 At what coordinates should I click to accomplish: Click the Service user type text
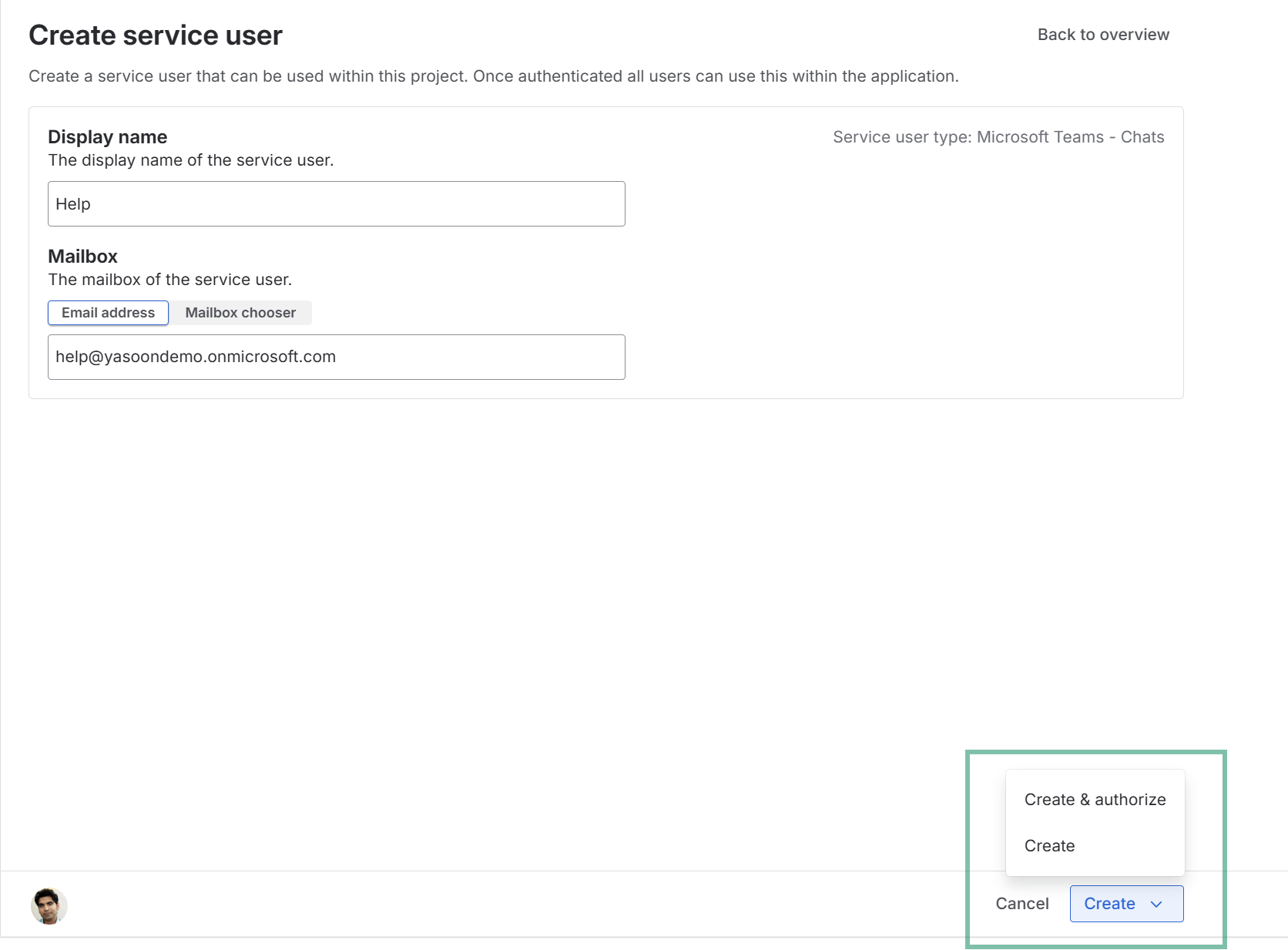(x=998, y=137)
